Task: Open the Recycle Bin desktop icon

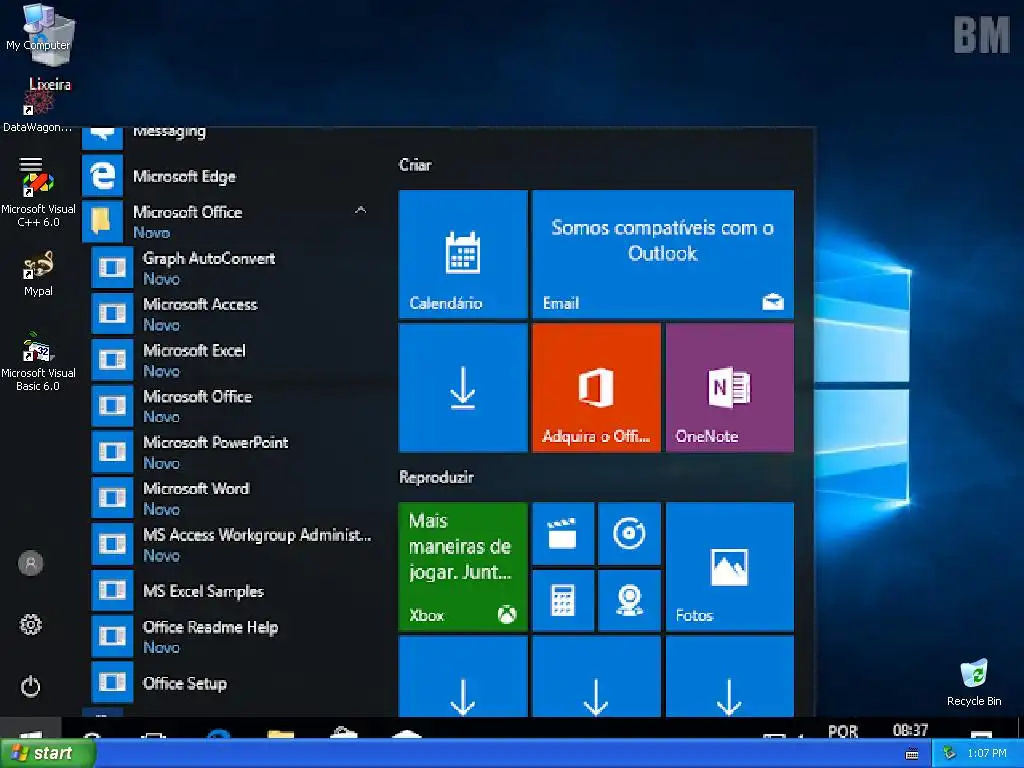Action: pos(974,682)
